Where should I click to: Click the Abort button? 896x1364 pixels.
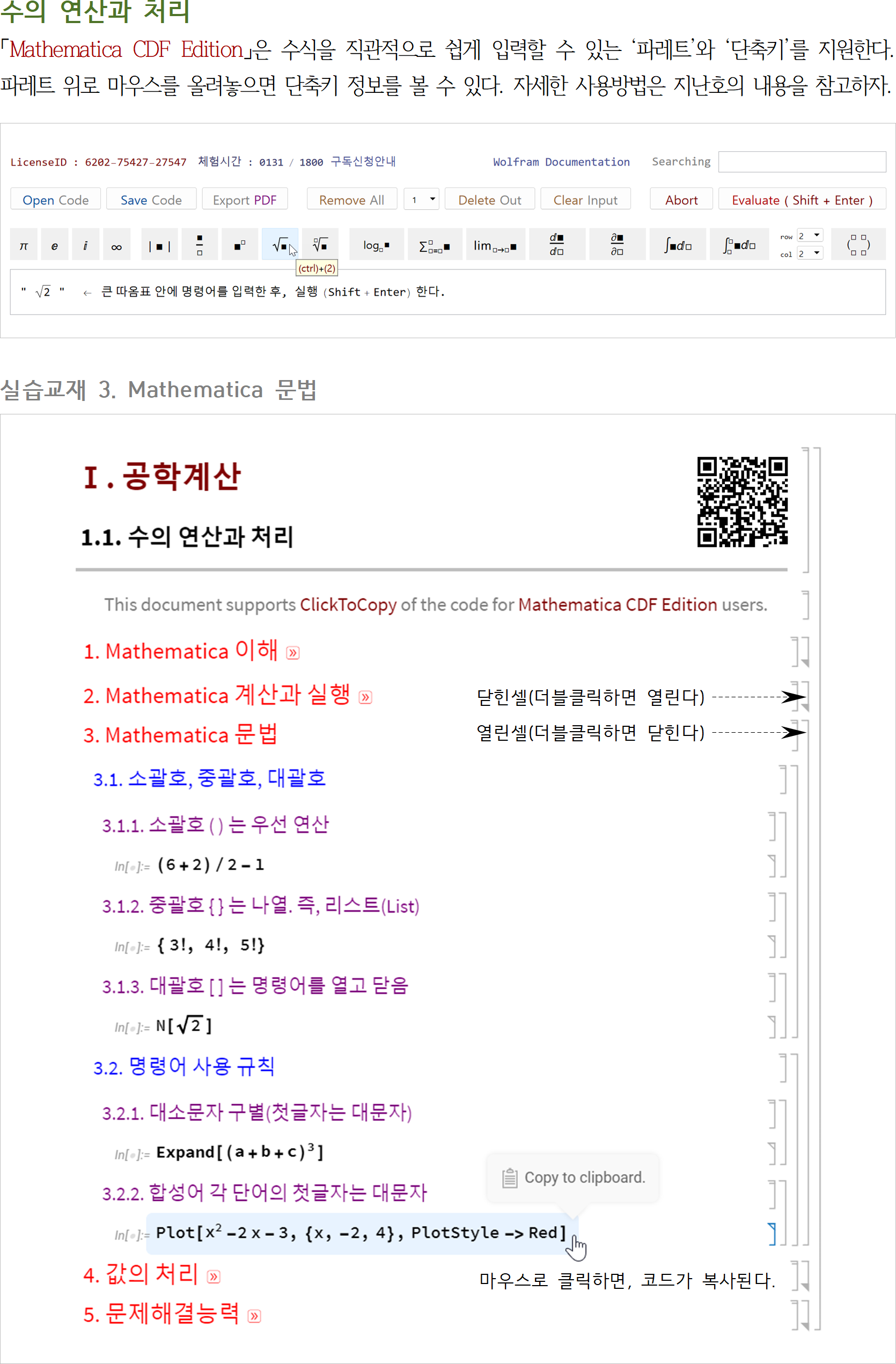tap(681, 200)
